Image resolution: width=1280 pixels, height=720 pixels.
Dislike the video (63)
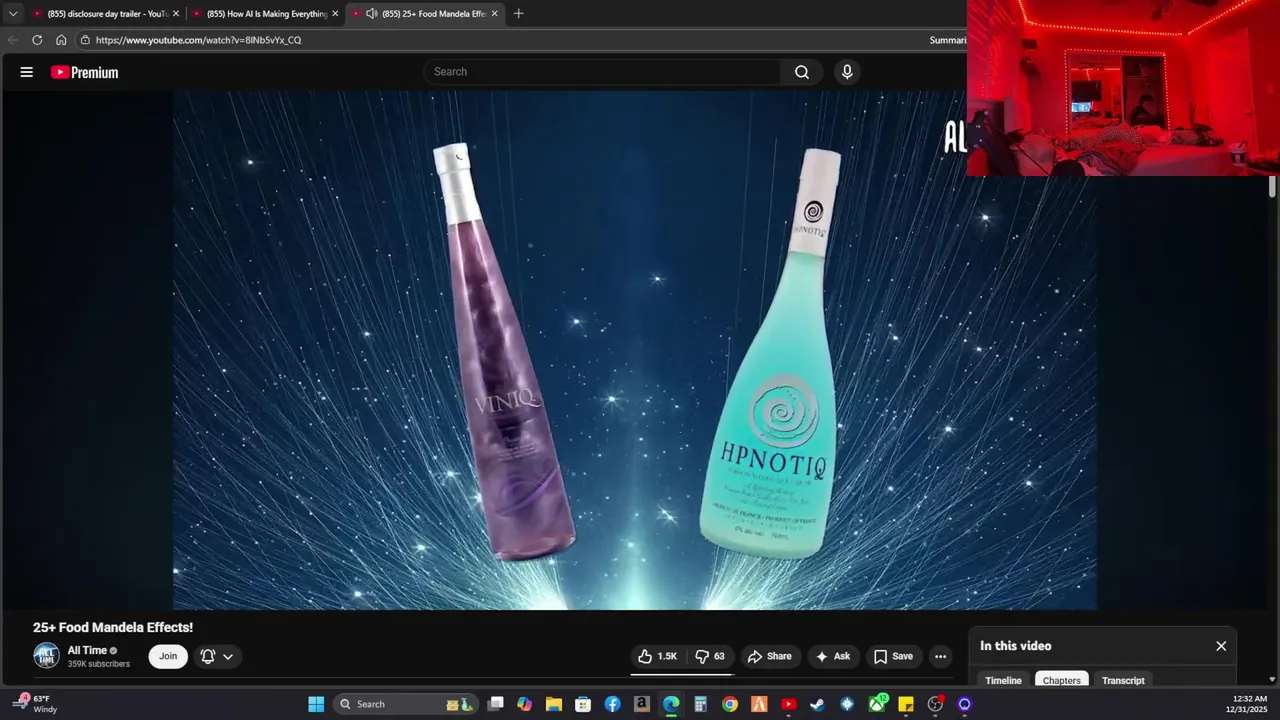tap(710, 656)
